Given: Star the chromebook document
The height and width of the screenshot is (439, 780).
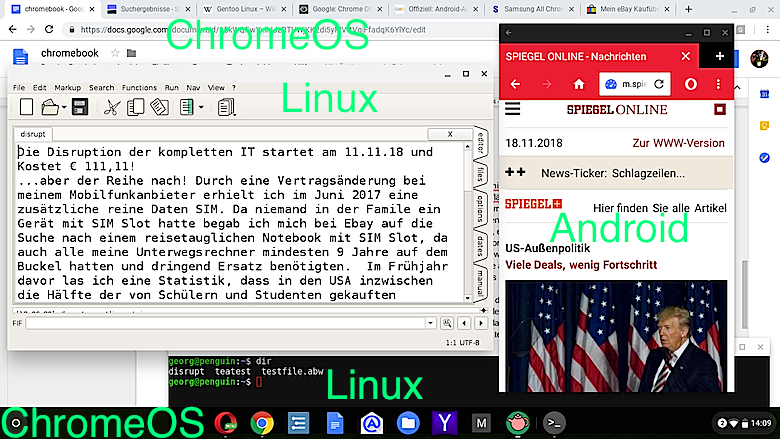Looking at the screenshot, I should click(x=115, y=53).
